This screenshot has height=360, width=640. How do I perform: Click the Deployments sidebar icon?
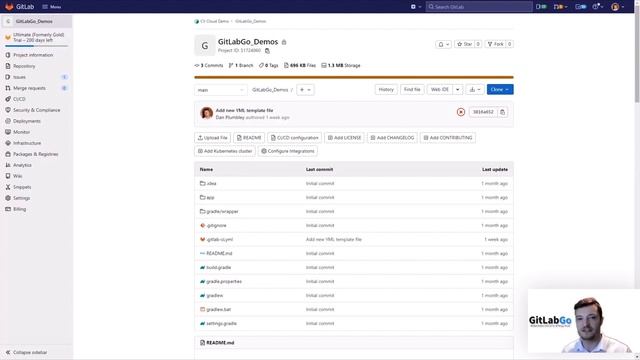coord(8,121)
